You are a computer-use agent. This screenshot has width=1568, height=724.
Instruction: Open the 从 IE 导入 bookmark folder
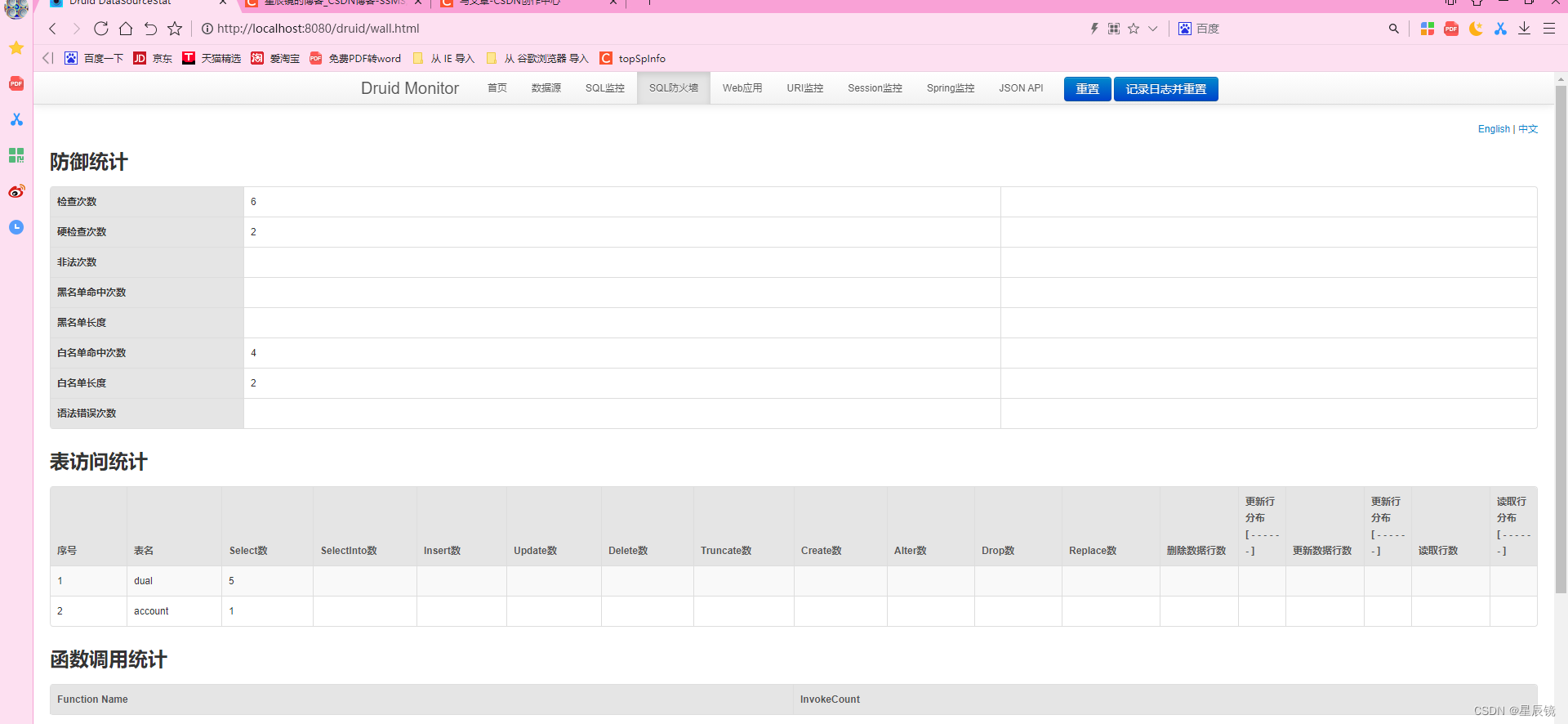pos(443,58)
